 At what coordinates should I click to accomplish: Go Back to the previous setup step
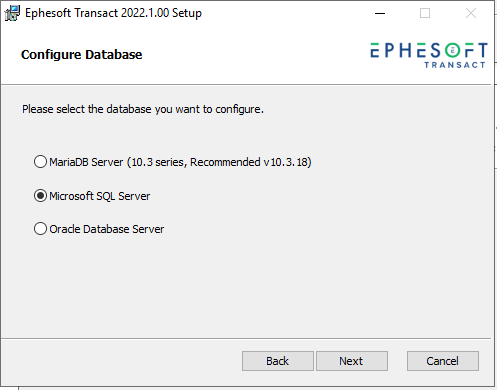click(278, 361)
